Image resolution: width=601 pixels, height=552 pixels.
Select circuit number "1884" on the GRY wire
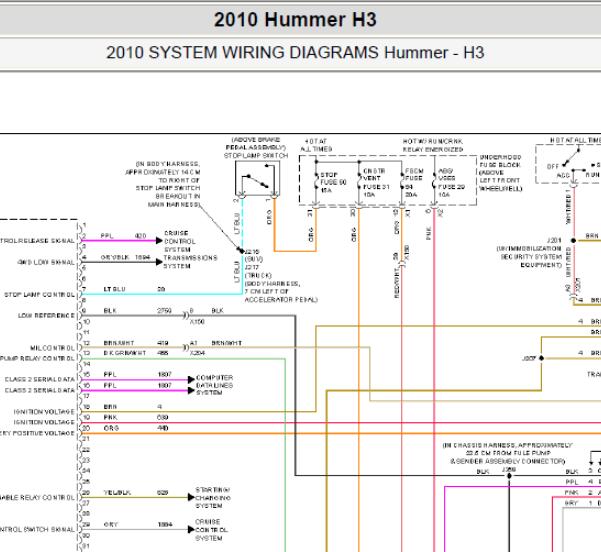tap(165, 524)
